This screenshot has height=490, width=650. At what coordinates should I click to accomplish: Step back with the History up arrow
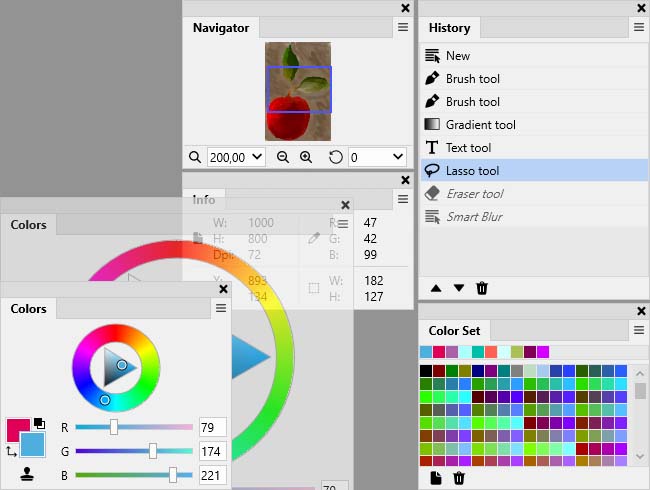tap(436, 288)
